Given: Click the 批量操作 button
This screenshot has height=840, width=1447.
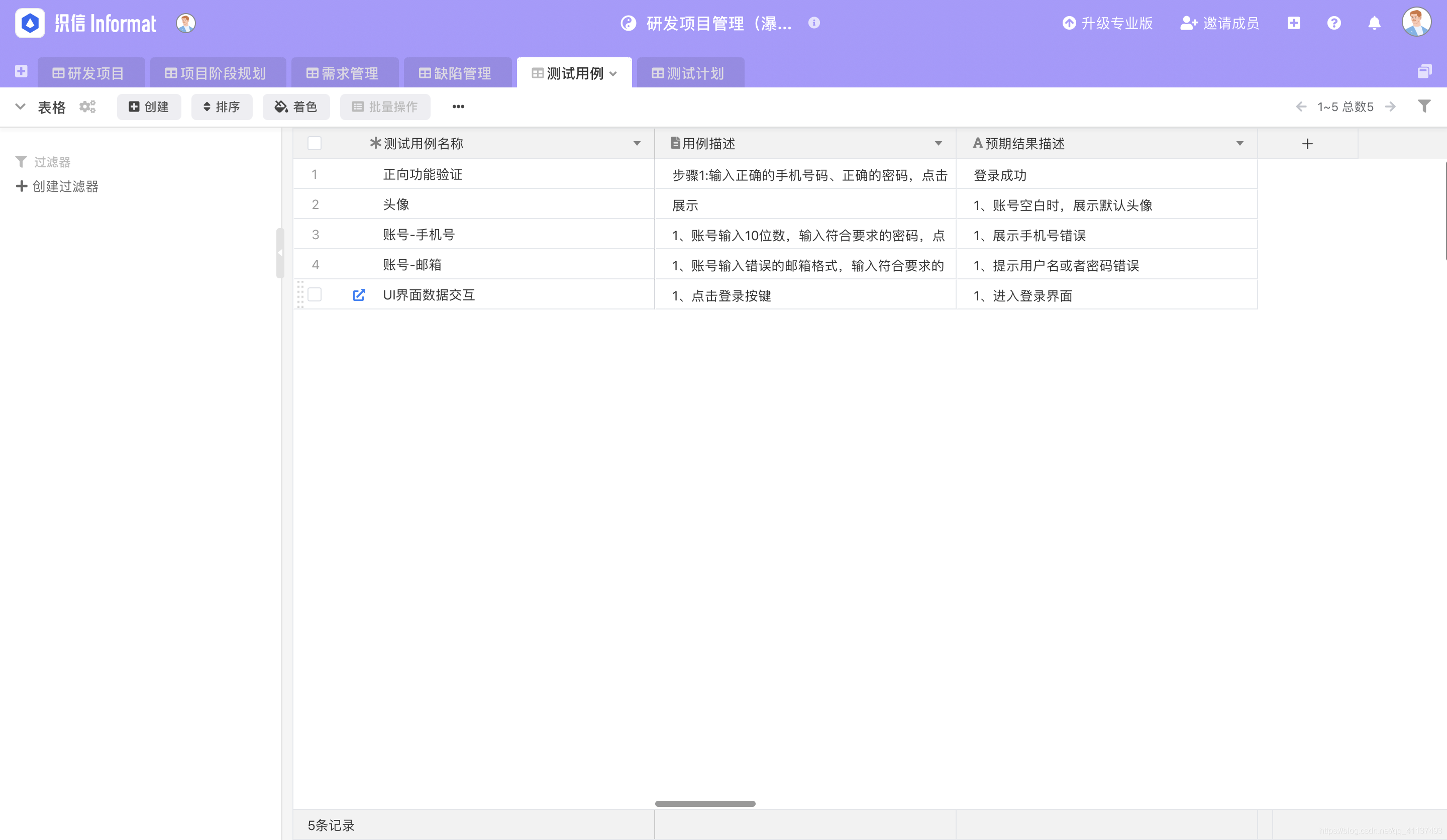Looking at the screenshot, I should tap(385, 107).
